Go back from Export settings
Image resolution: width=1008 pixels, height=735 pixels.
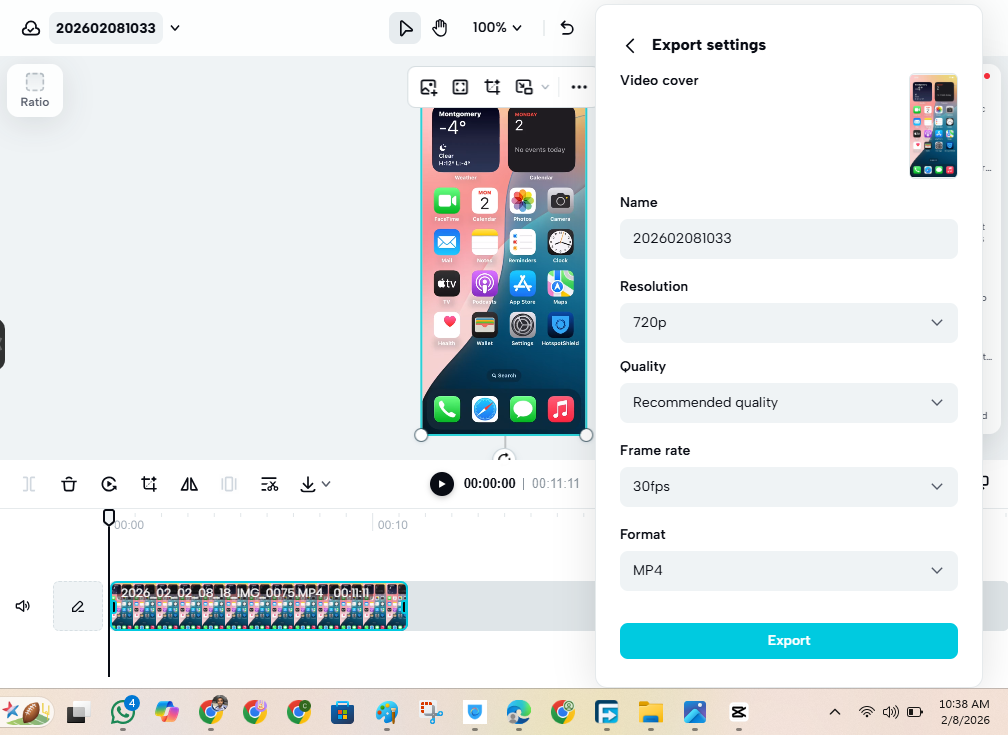point(630,45)
